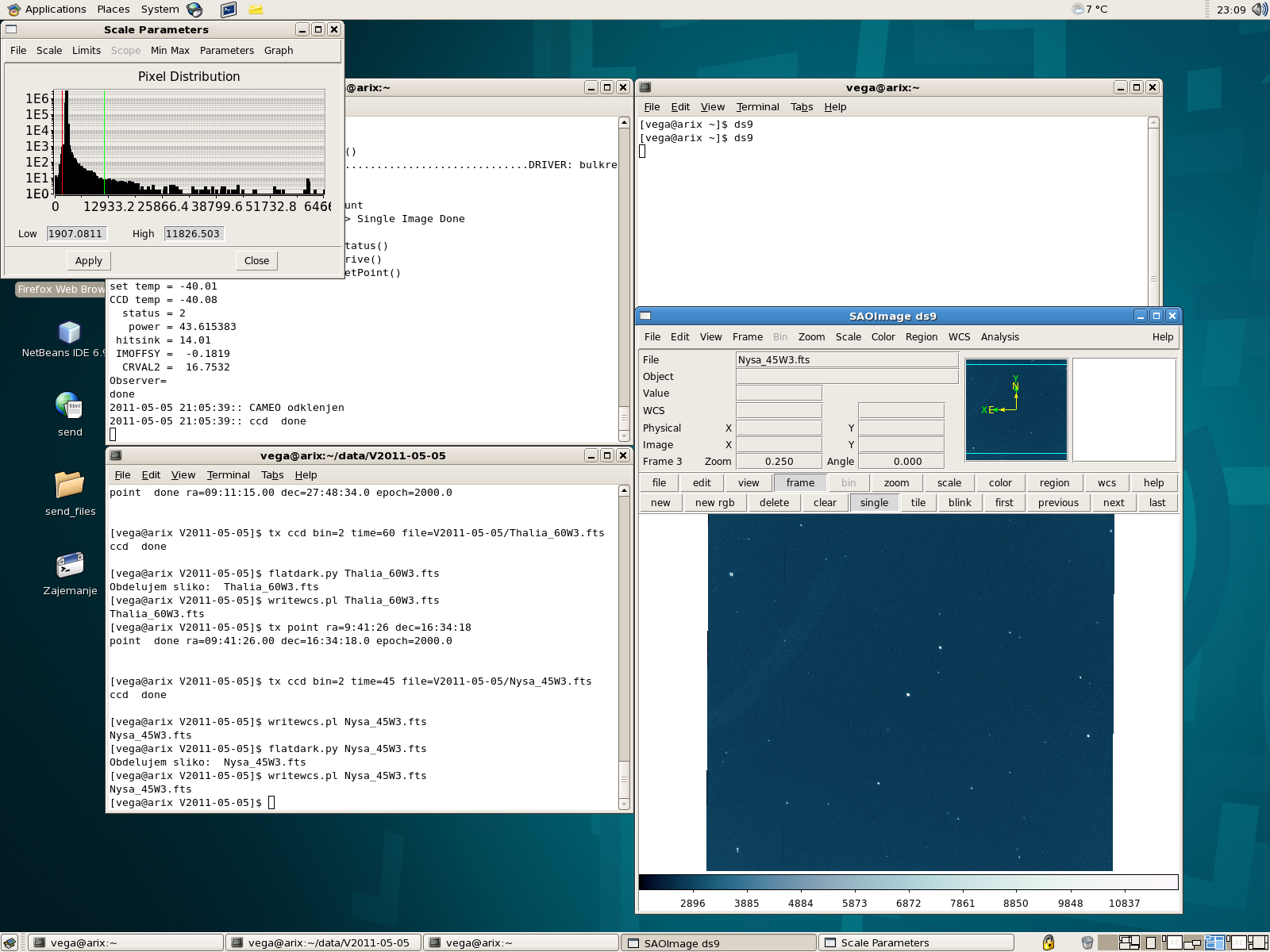Click the High value field in Scale Parameters
This screenshot has width=1270, height=952.
(194, 233)
